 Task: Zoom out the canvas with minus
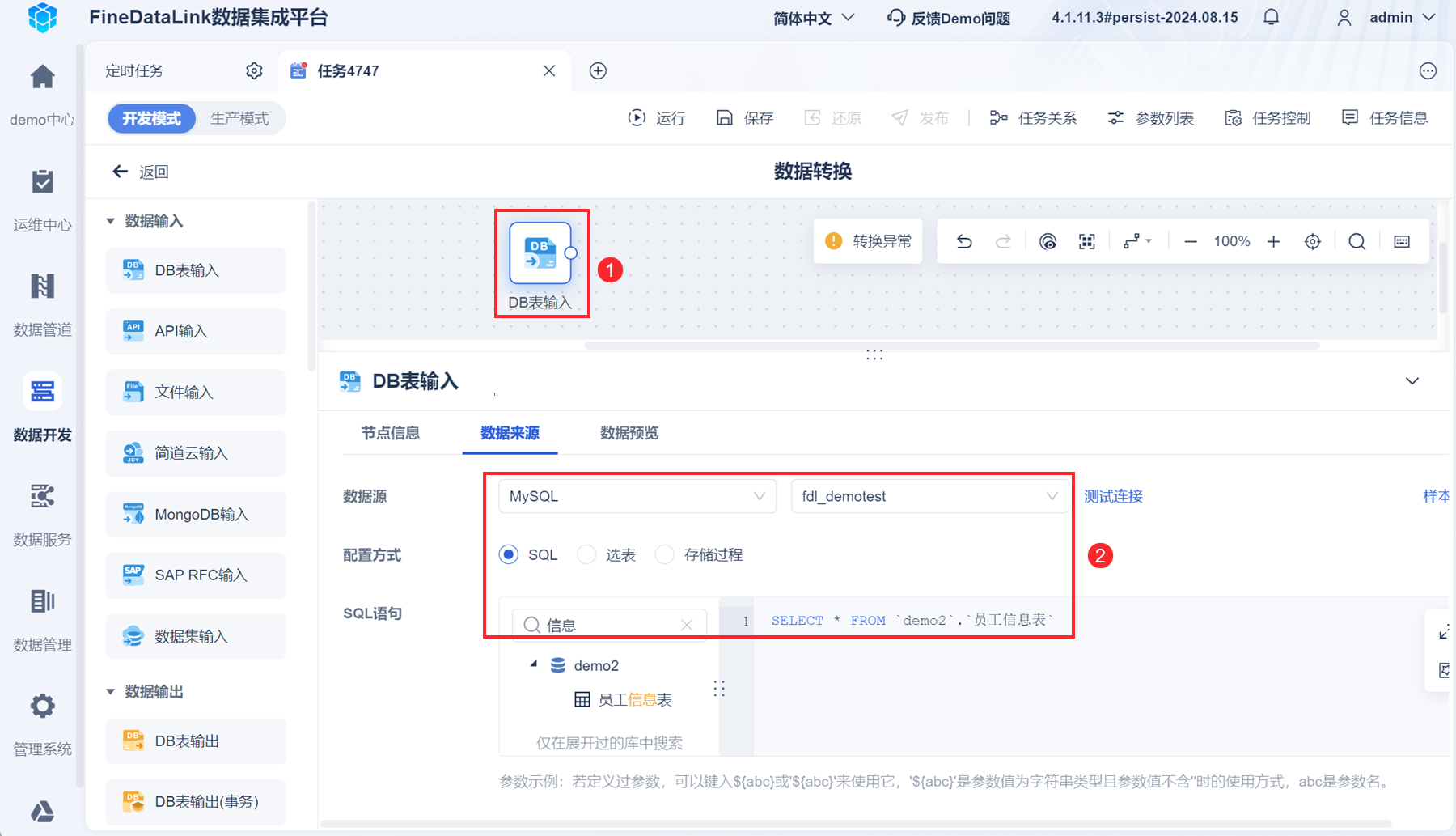1191,241
